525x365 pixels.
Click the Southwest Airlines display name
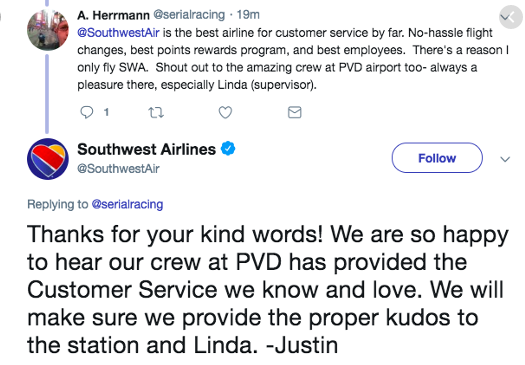(146, 149)
